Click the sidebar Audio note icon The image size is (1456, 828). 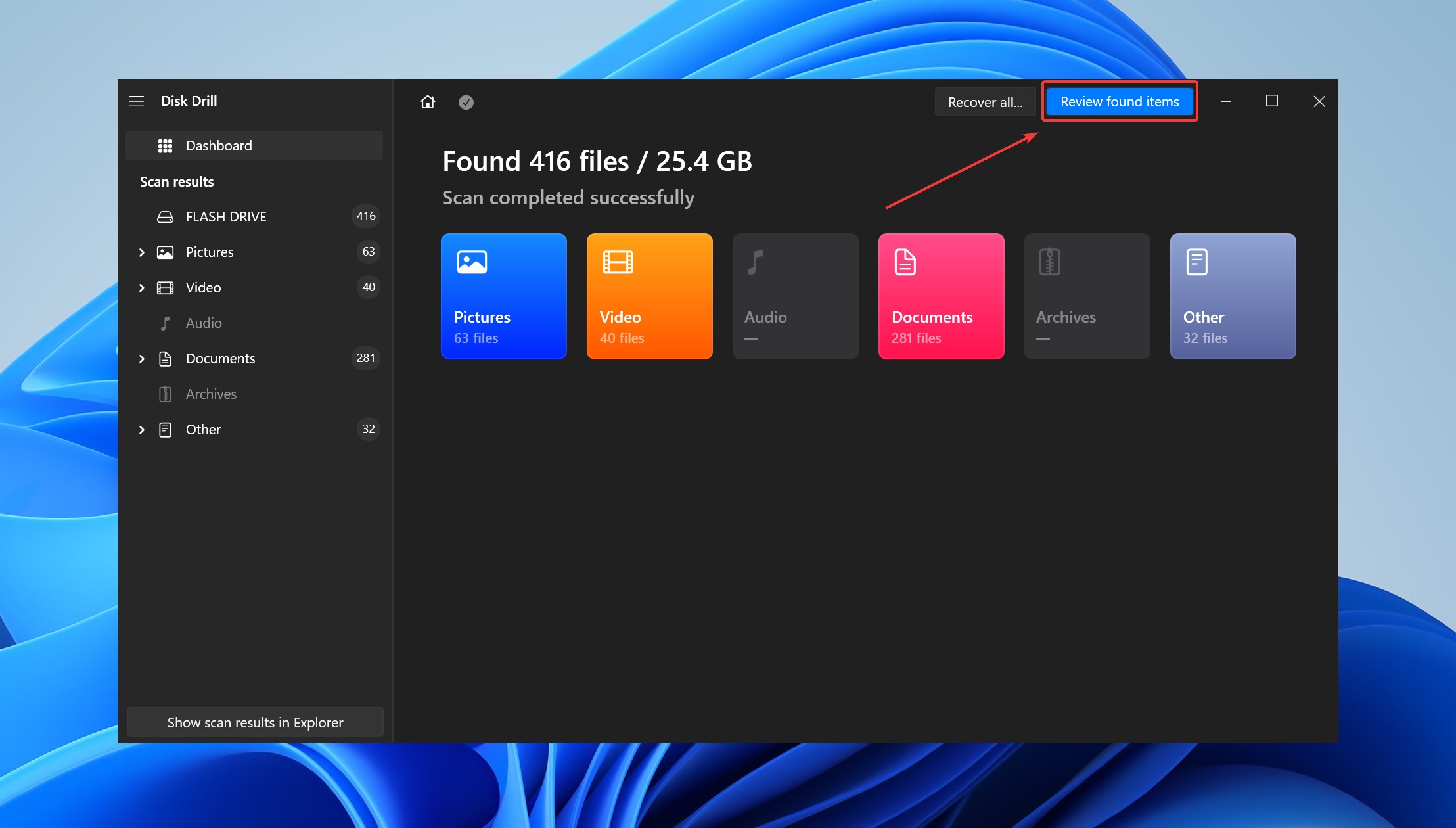click(165, 323)
